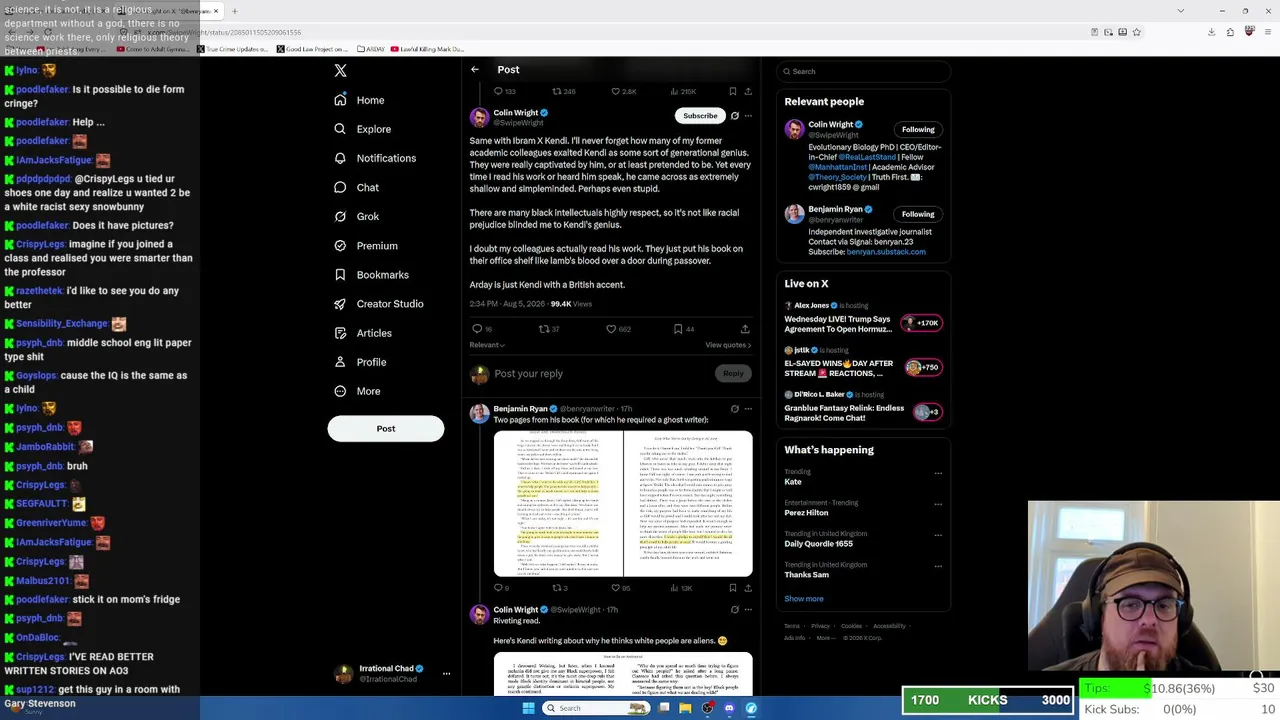Image resolution: width=1280 pixels, height=720 pixels.
Task: Click the Creator Studio sidebar icon
Action: tap(340, 304)
